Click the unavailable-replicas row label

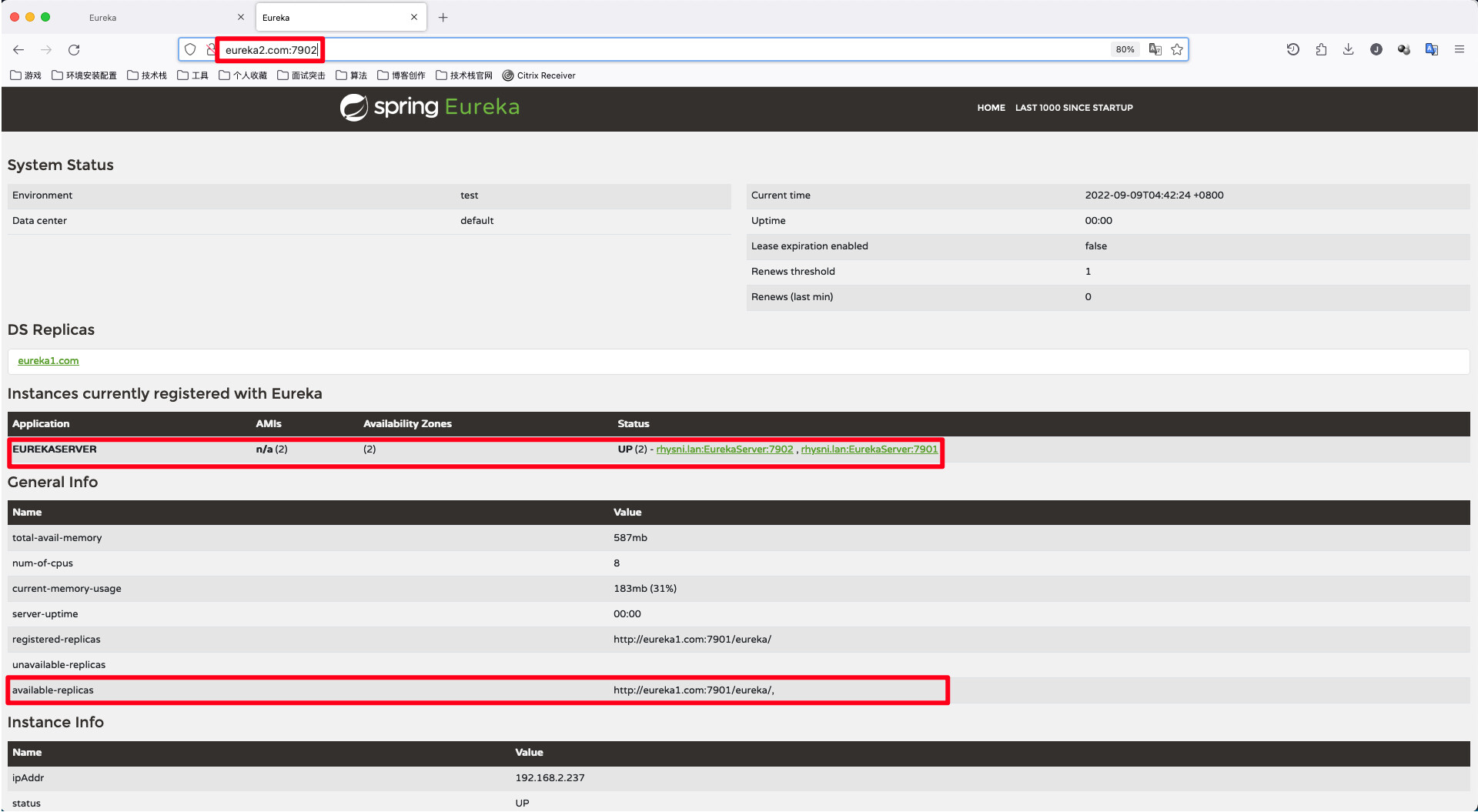coord(59,665)
